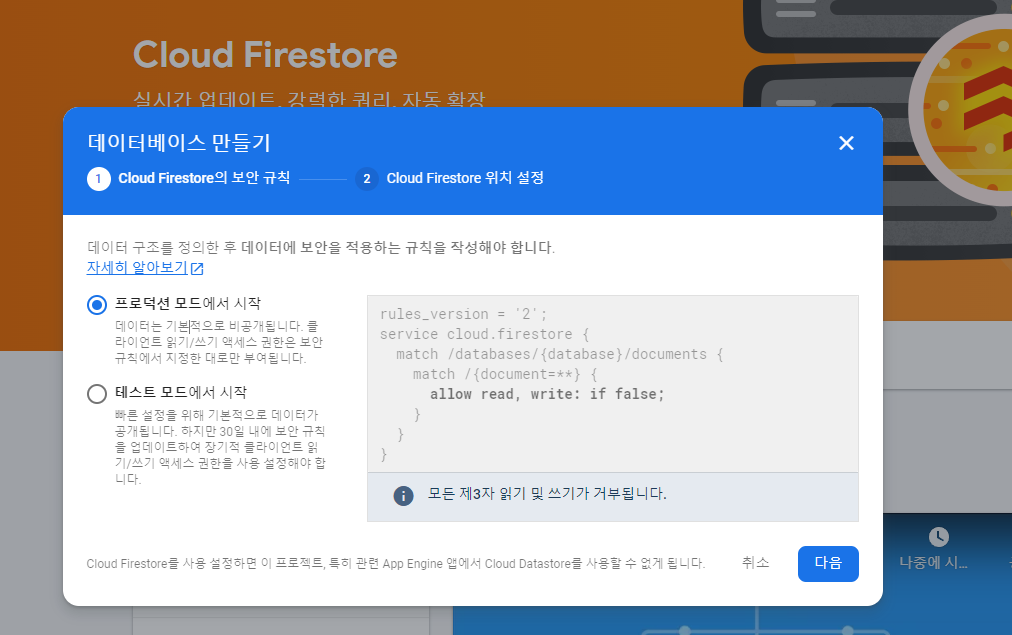The height and width of the screenshot is (635, 1012).
Task: Open the 자세히 알아보기 link
Action: pyautogui.click(x=137, y=267)
